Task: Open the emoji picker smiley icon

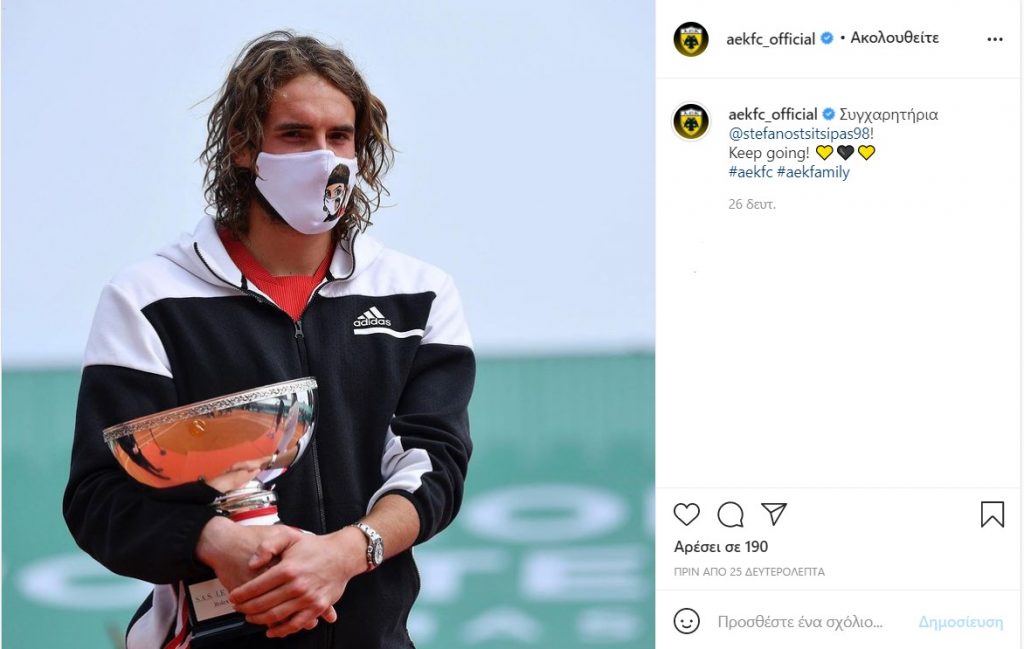Action: click(x=686, y=621)
